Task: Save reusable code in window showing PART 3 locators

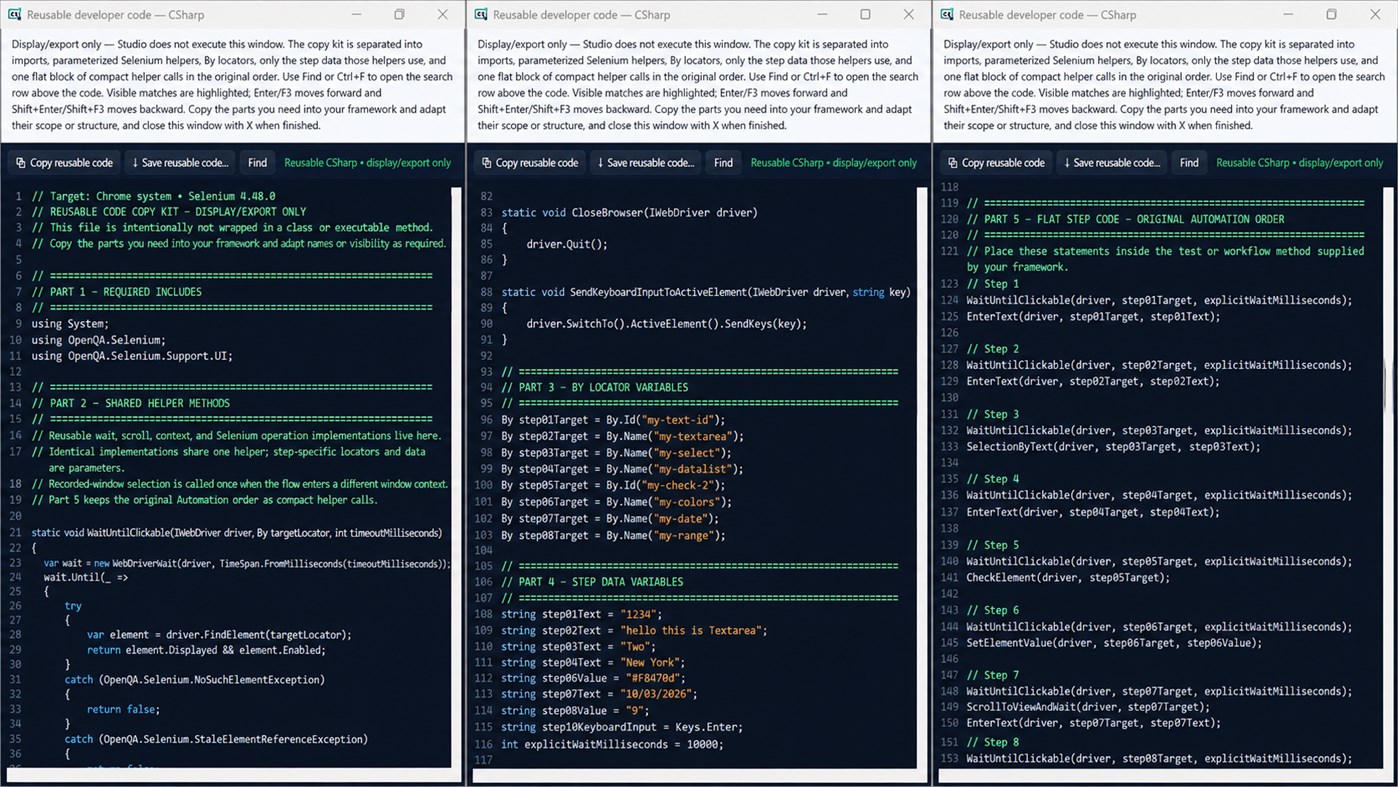Action: pos(647,163)
